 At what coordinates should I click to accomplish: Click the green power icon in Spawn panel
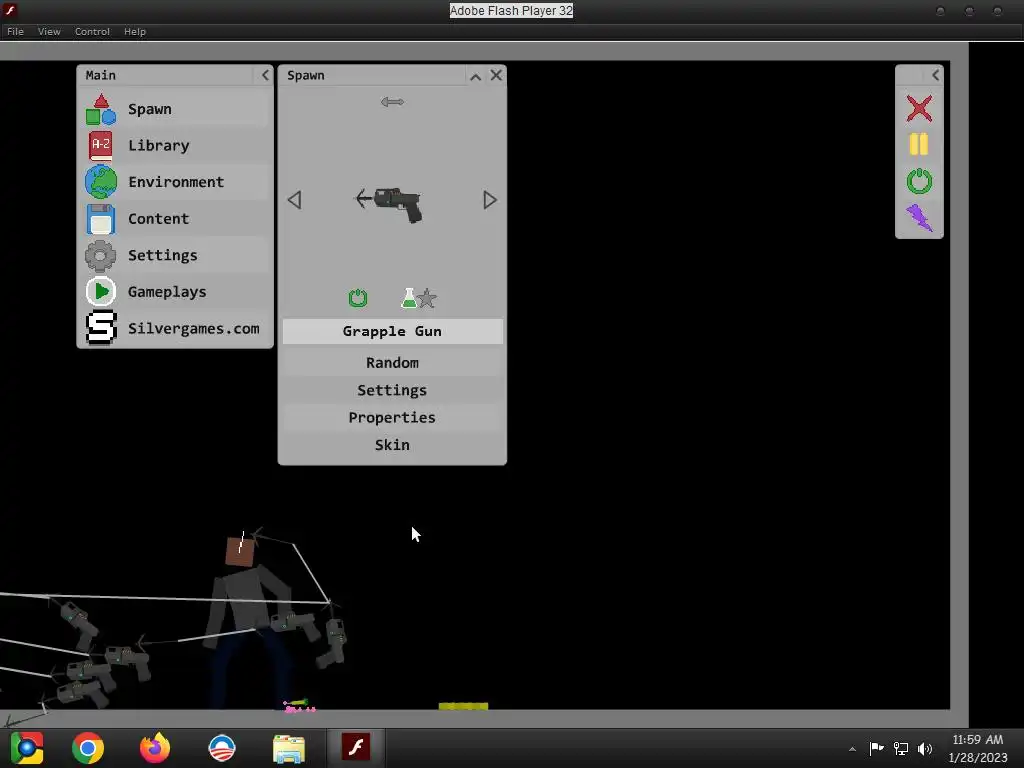tap(358, 298)
